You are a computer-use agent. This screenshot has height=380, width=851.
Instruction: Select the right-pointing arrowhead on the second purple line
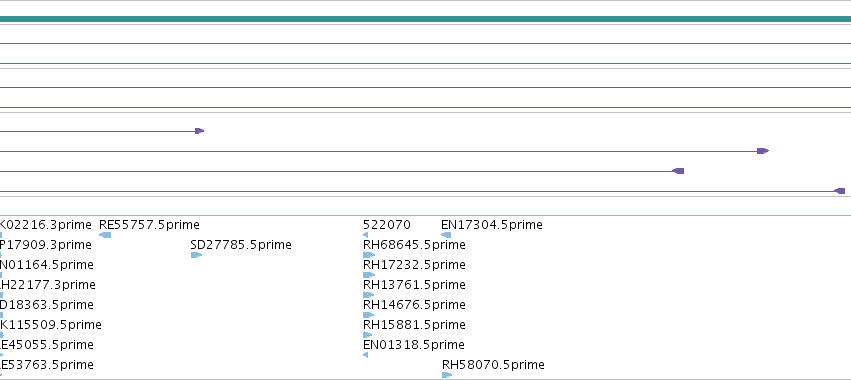point(763,151)
